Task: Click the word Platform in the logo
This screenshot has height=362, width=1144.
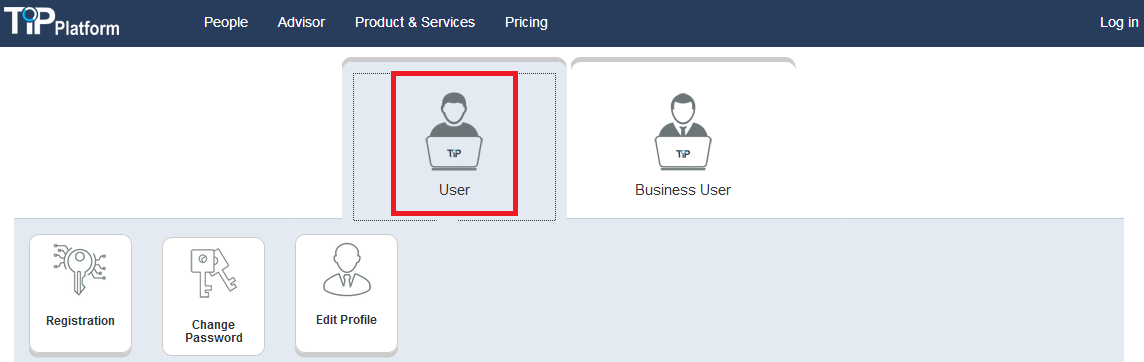Action: point(87,28)
